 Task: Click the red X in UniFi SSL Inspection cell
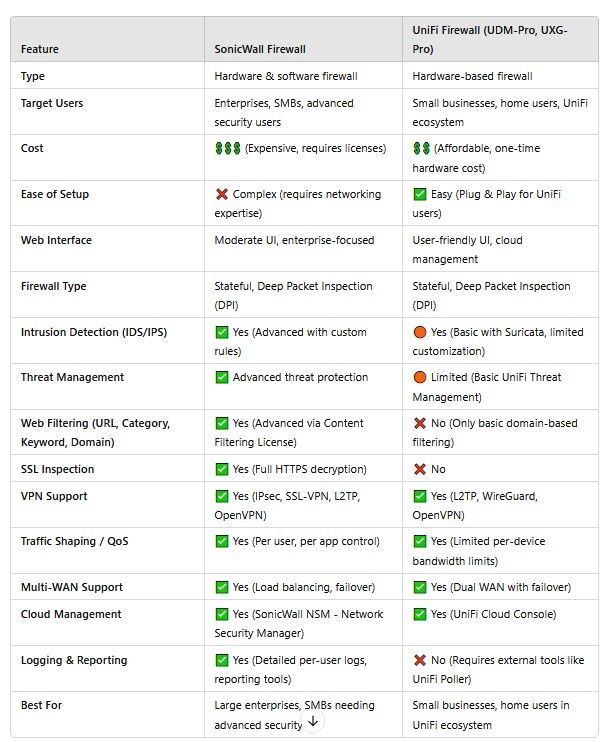click(x=420, y=469)
